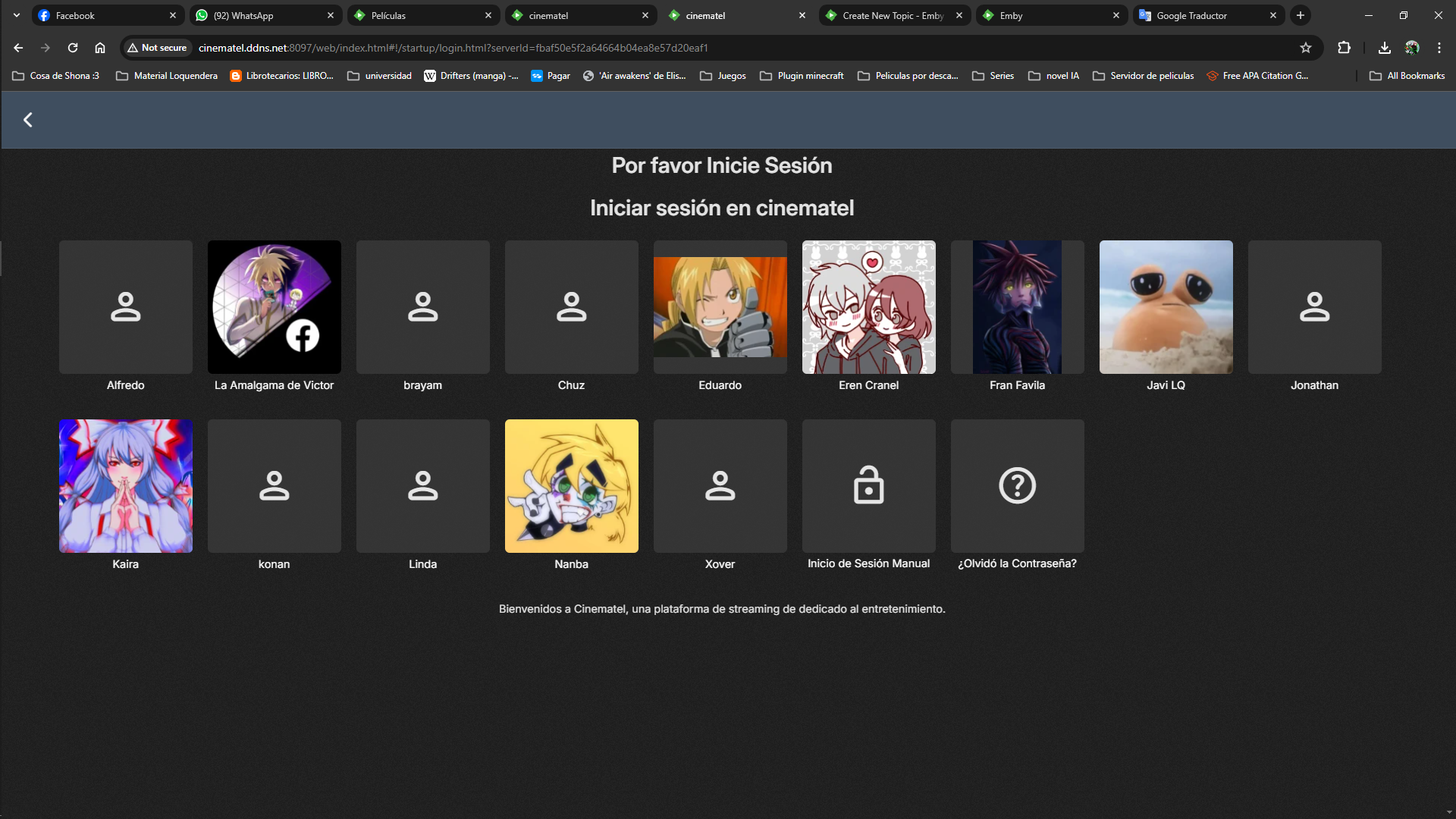Reload the page with the refresh icon
This screenshot has width=1456, height=819.
click(73, 48)
